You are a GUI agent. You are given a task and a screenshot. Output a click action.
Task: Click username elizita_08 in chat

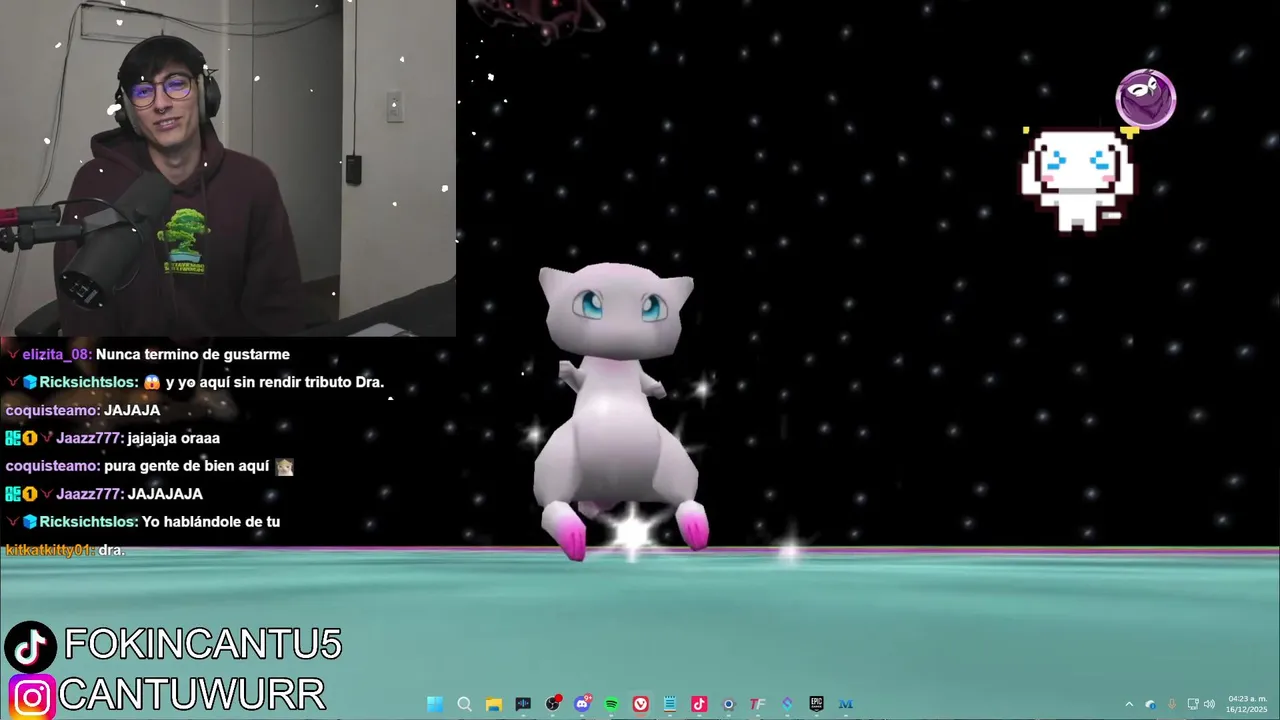(x=57, y=354)
